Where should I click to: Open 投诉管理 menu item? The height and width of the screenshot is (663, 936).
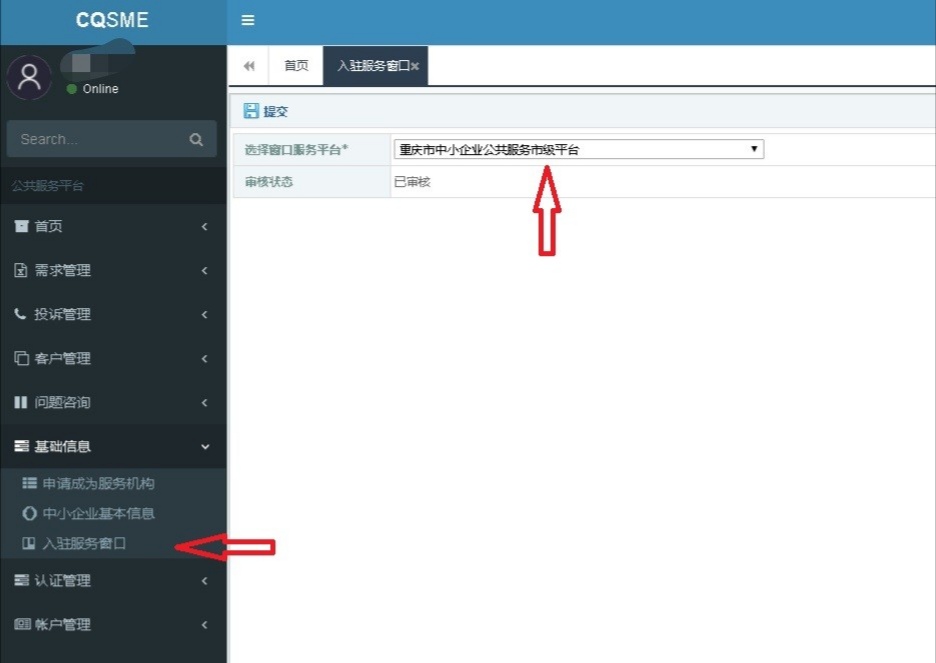113,314
